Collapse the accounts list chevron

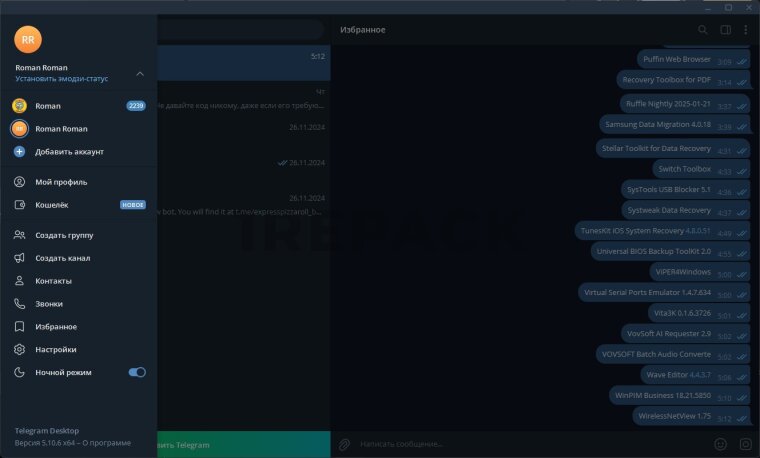(140, 73)
